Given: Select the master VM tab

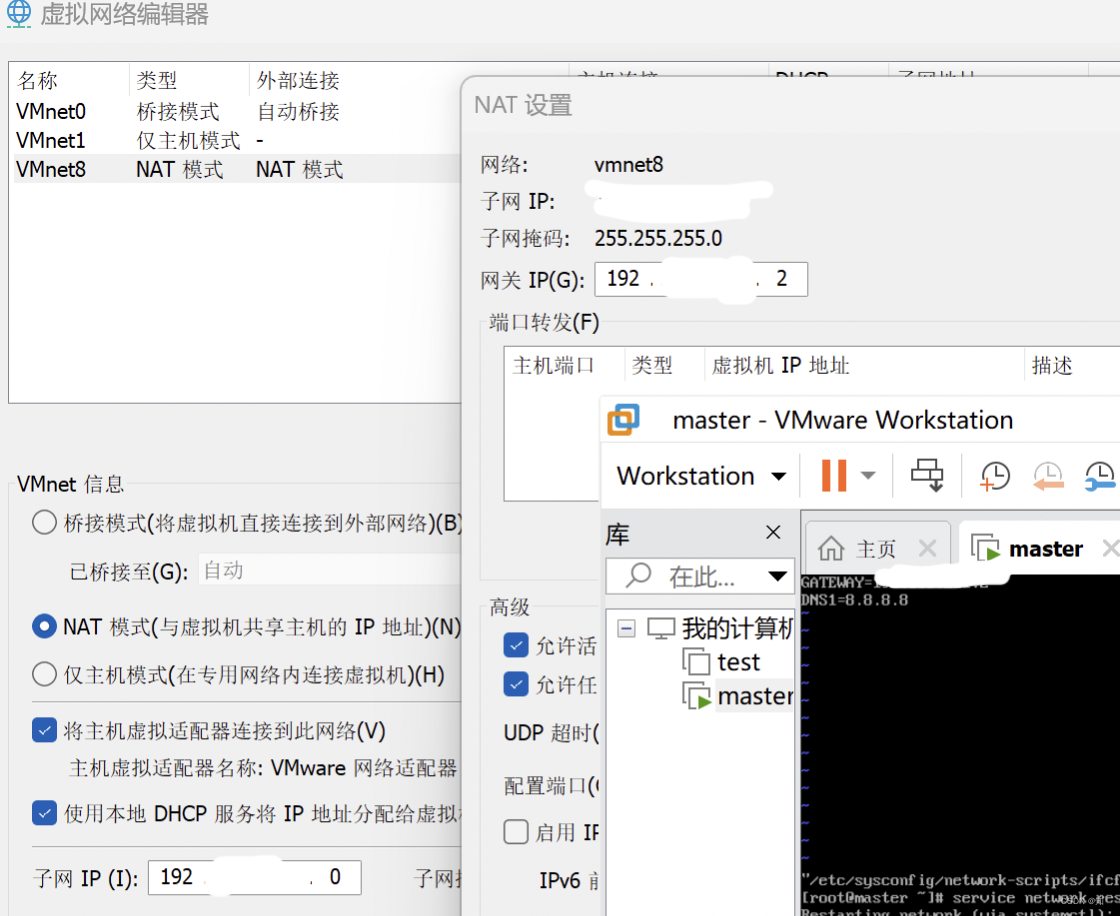Looking at the screenshot, I should [1044, 547].
